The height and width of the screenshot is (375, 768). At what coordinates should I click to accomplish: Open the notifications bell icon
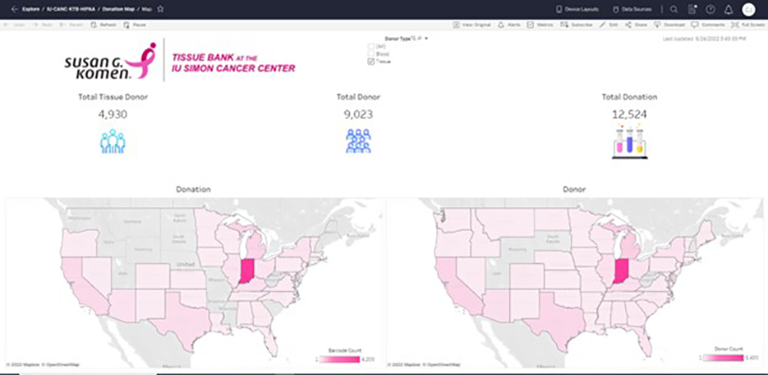728,9
